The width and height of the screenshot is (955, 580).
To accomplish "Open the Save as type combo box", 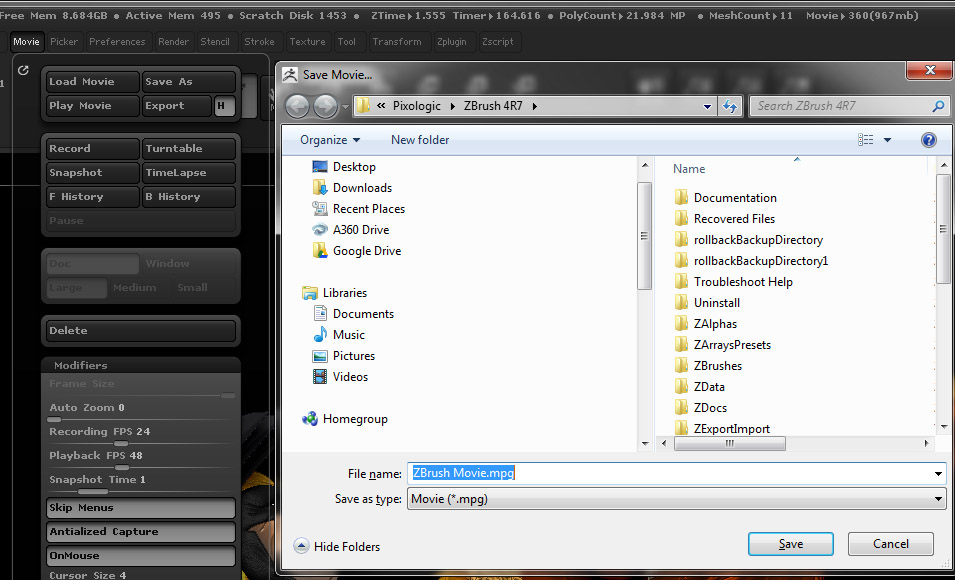I will (676, 499).
